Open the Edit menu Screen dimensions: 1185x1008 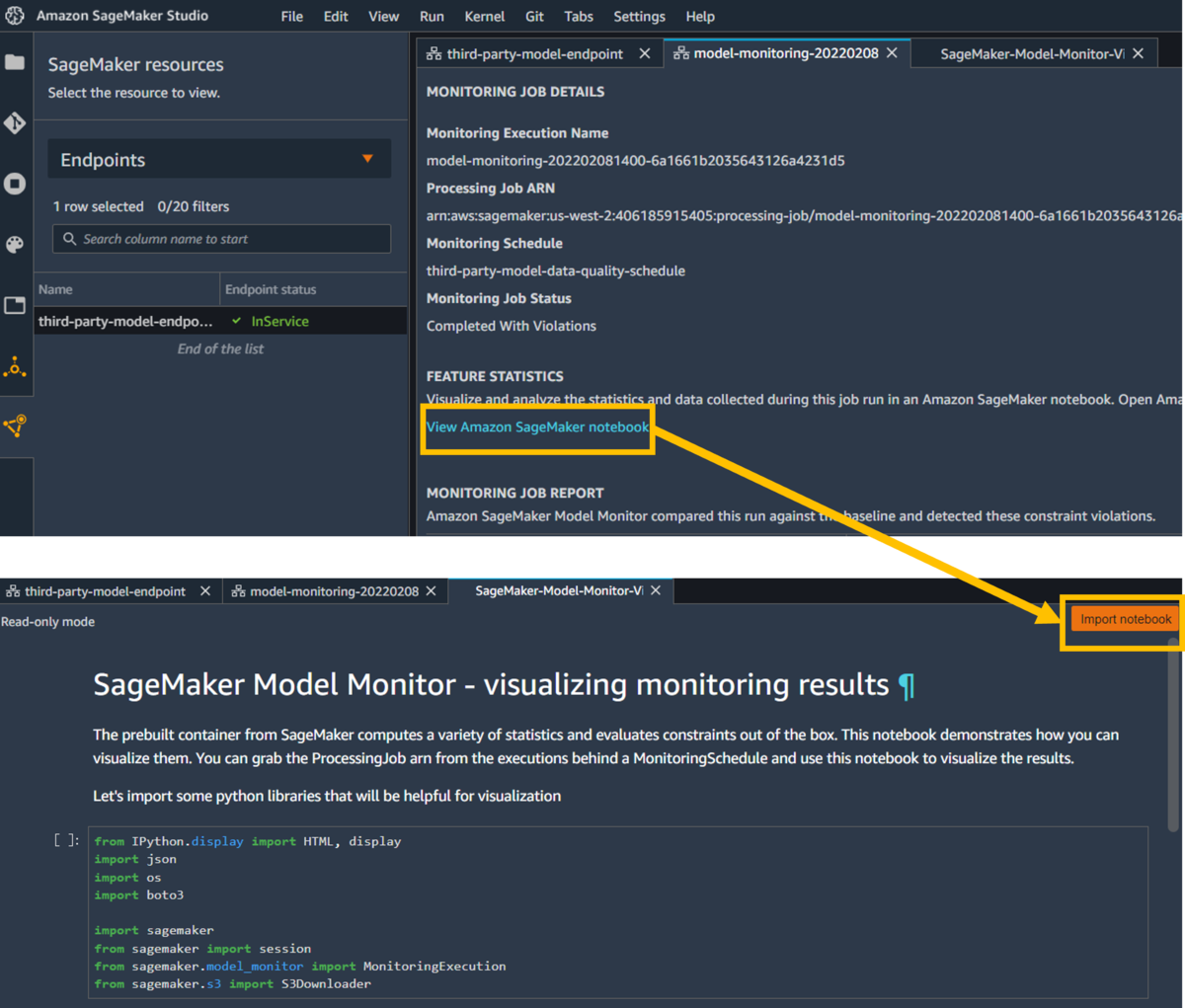click(x=336, y=17)
